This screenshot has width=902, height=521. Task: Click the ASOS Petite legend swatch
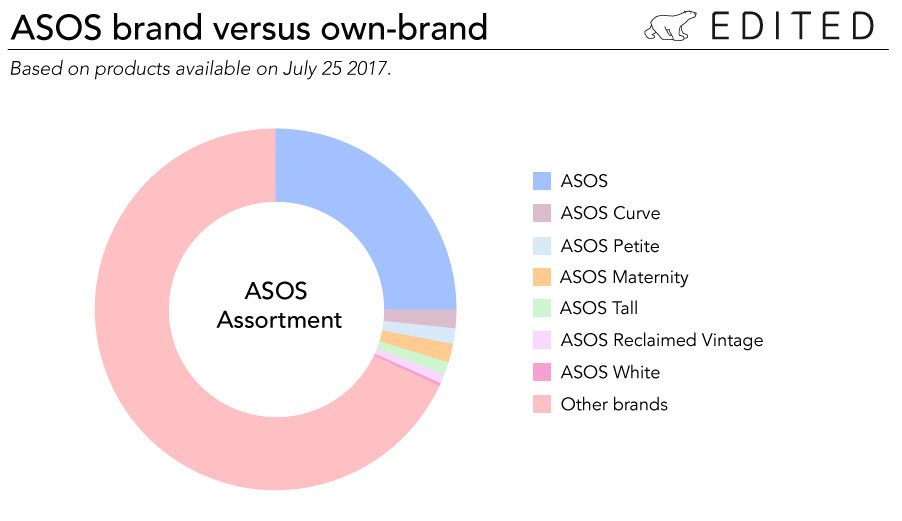pos(542,245)
